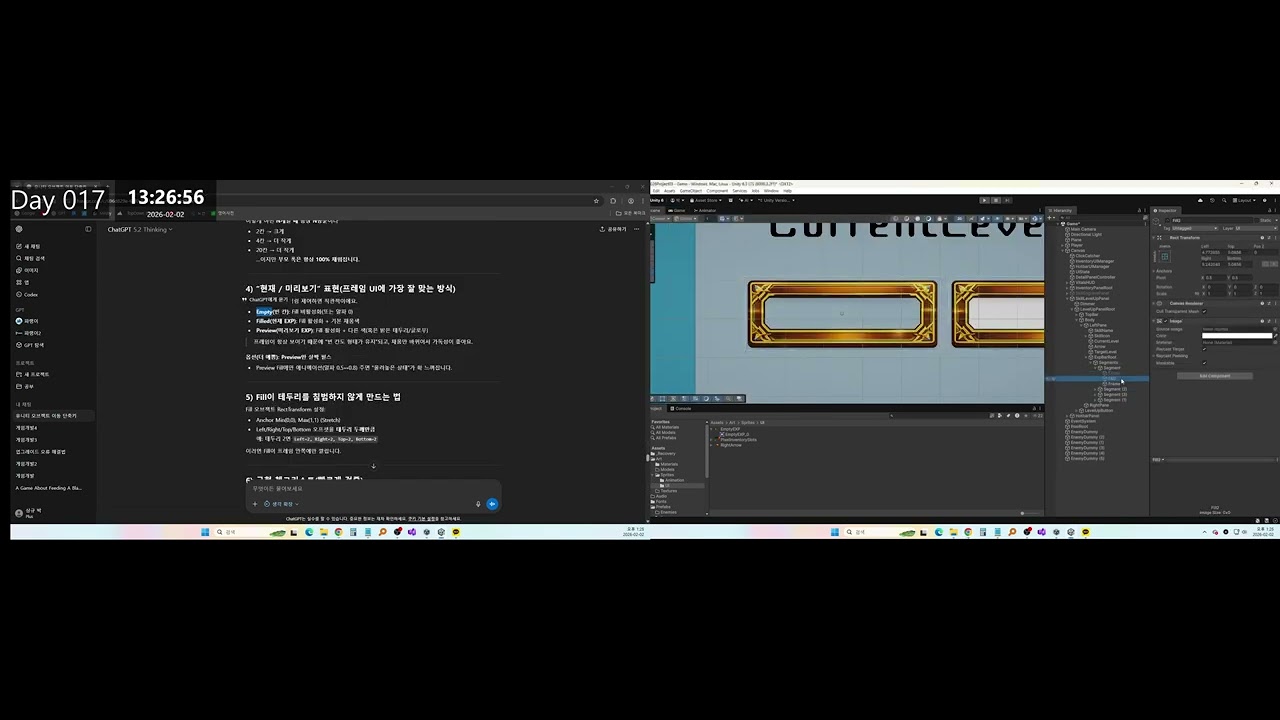Collapse the Canvas object in Hierarchy
Image resolution: width=1280 pixels, height=720 pixels.
pyautogui.click(x=1062, y=251)
